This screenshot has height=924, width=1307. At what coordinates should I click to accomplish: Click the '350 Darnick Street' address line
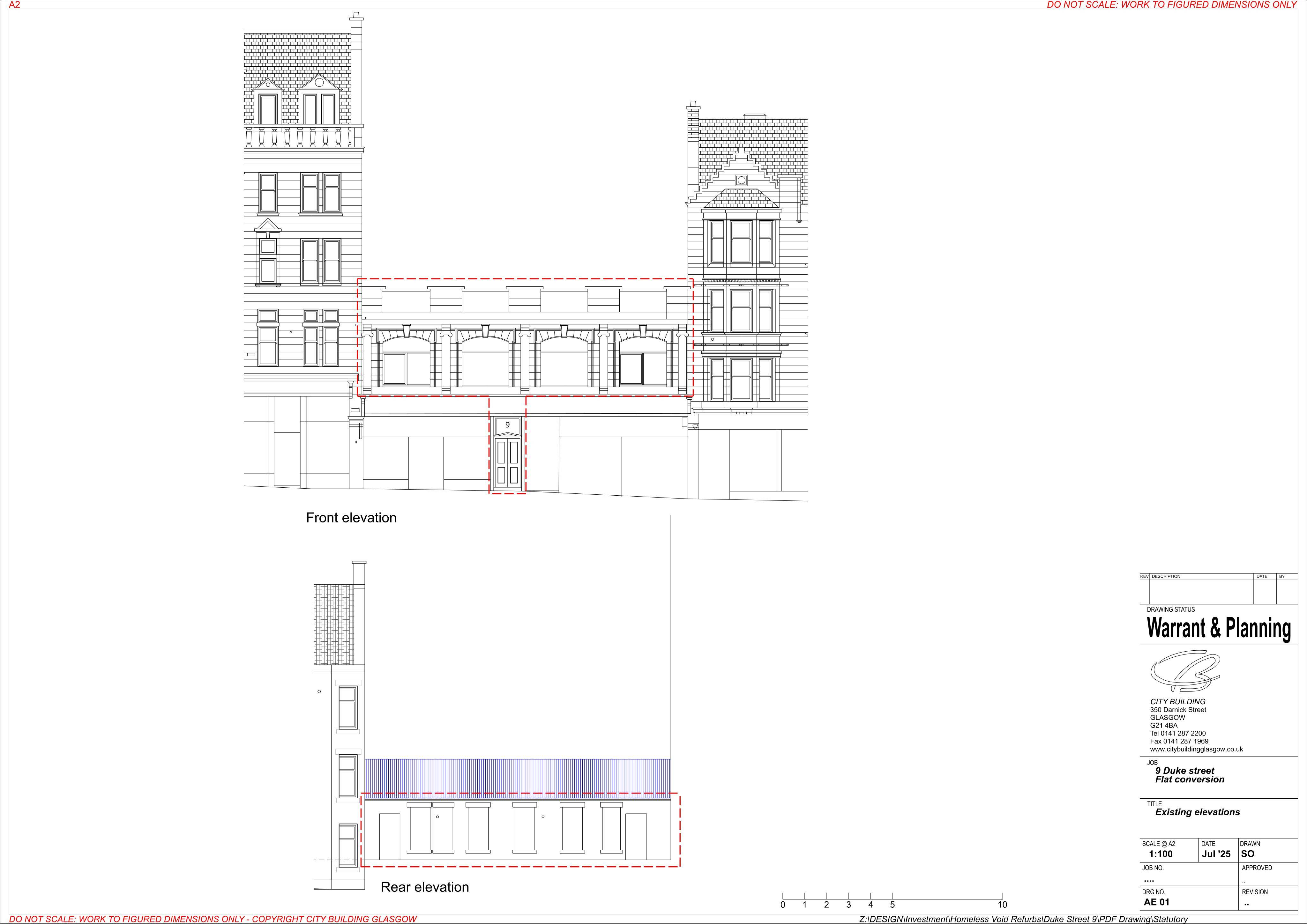pyautogui.click(x=1178, y=709)
